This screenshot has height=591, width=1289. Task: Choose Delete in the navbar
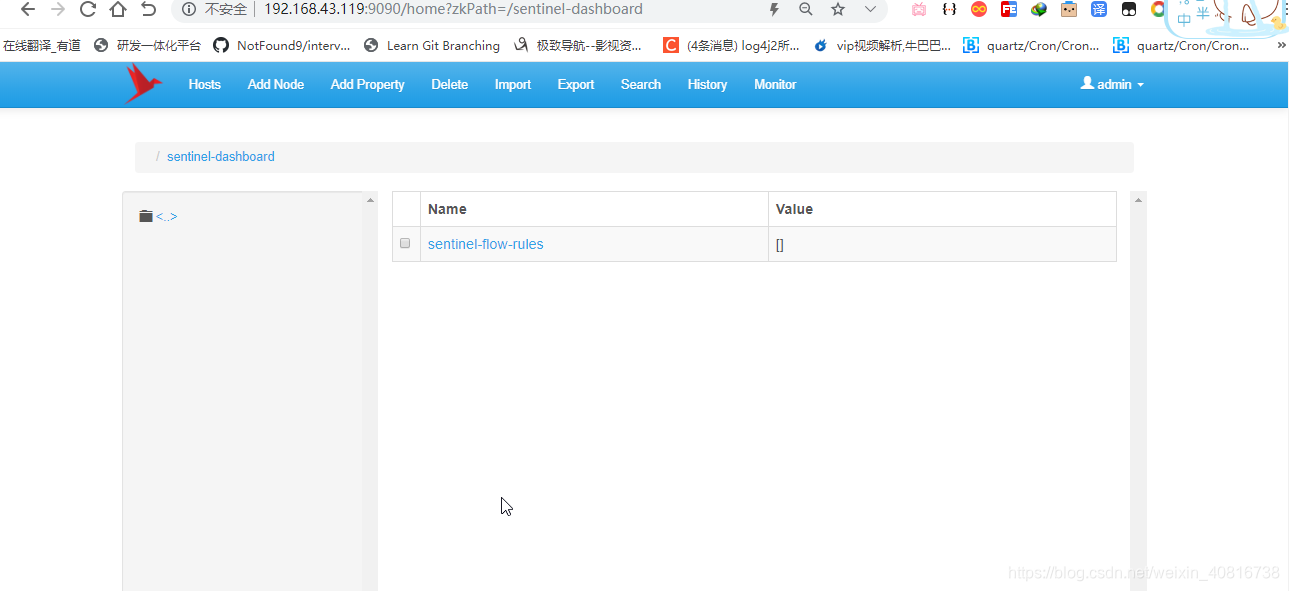tap(449, 84)
